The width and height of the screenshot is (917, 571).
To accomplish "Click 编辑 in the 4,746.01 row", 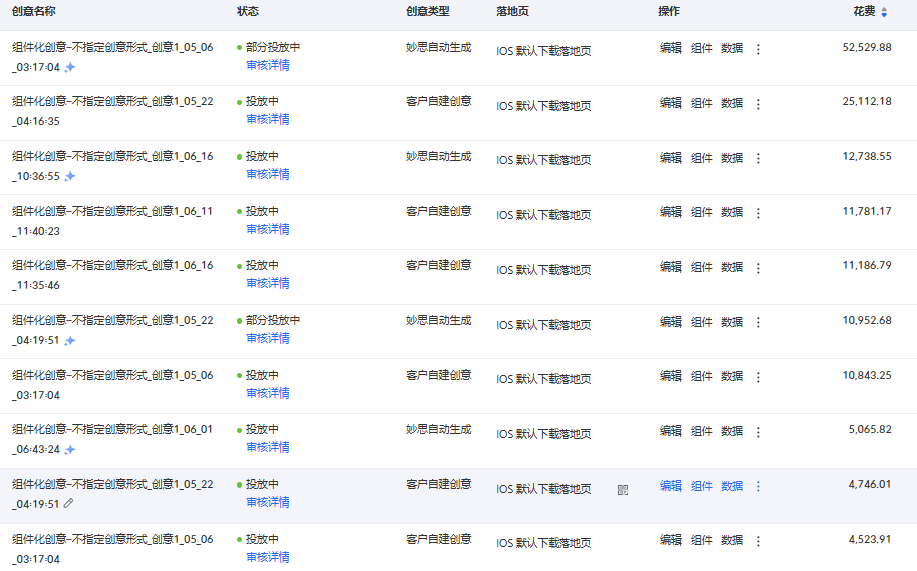I will (x=671, y=486).
